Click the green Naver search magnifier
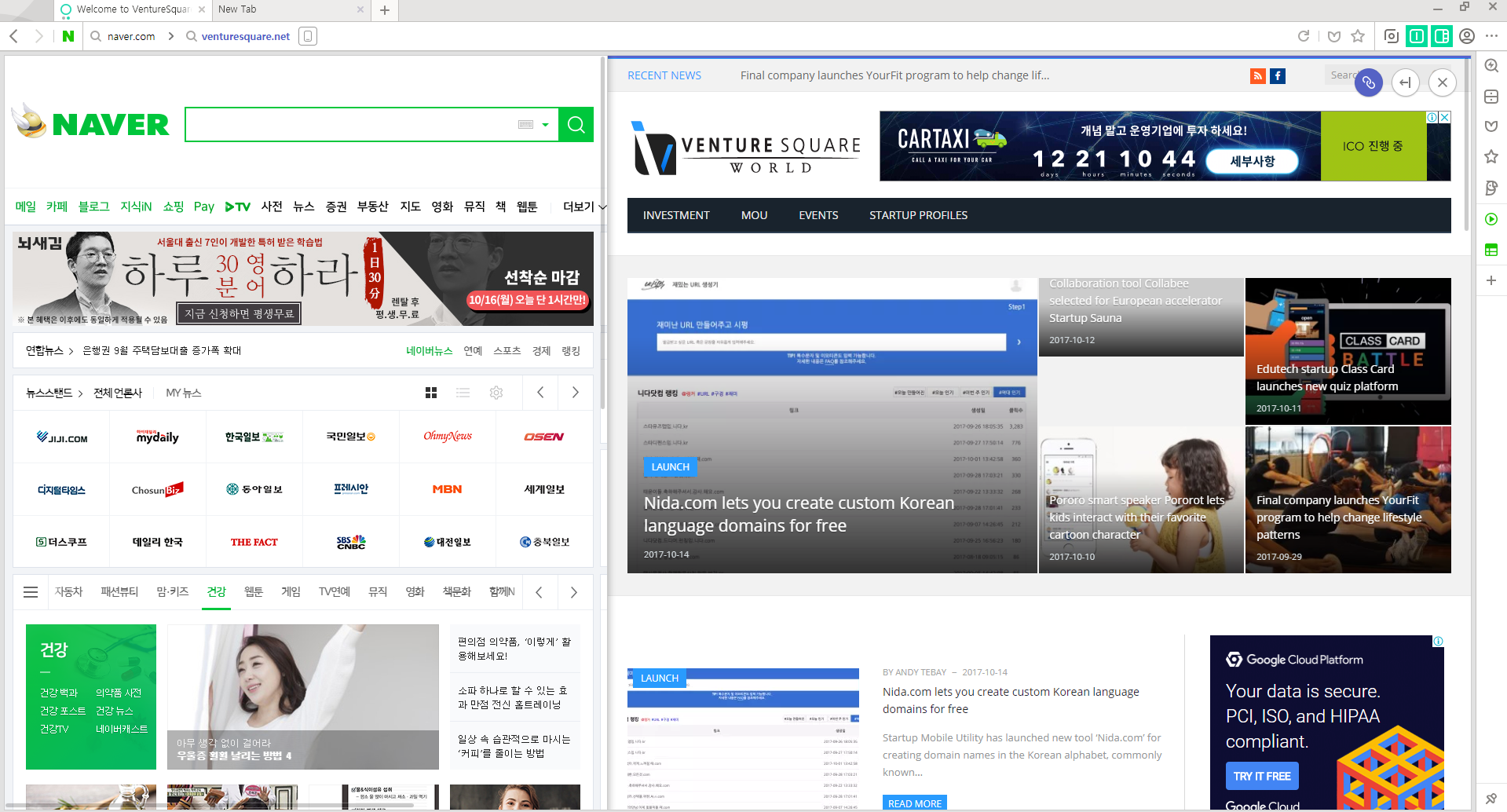 (576, 124)
